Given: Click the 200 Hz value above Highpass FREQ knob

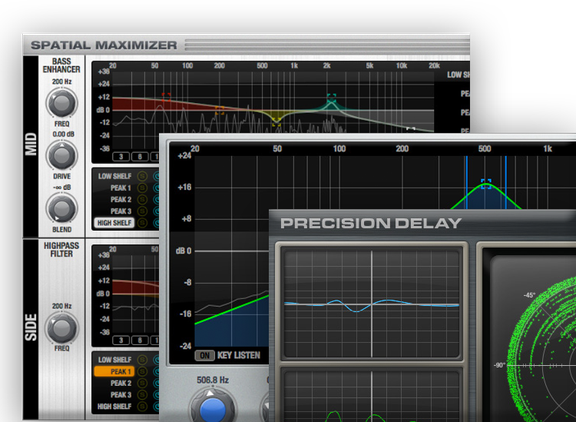Looking at the screenshot, I should click(x=62, y=306).
